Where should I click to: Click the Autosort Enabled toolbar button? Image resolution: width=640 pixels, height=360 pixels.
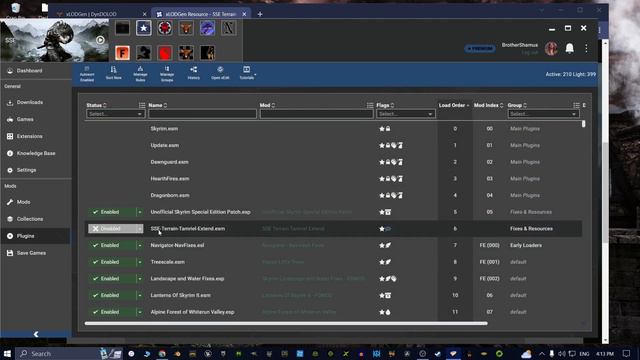pos(87,74)
